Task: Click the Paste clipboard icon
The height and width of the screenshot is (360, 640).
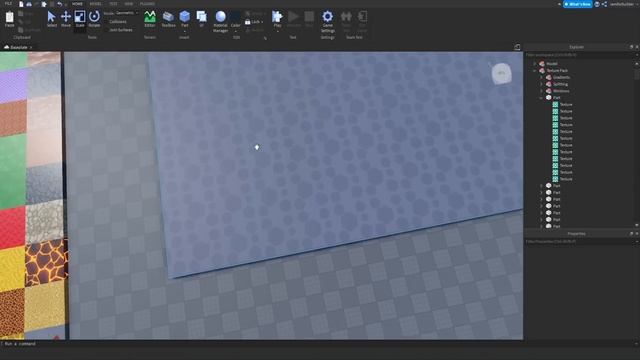Action: 9,18
